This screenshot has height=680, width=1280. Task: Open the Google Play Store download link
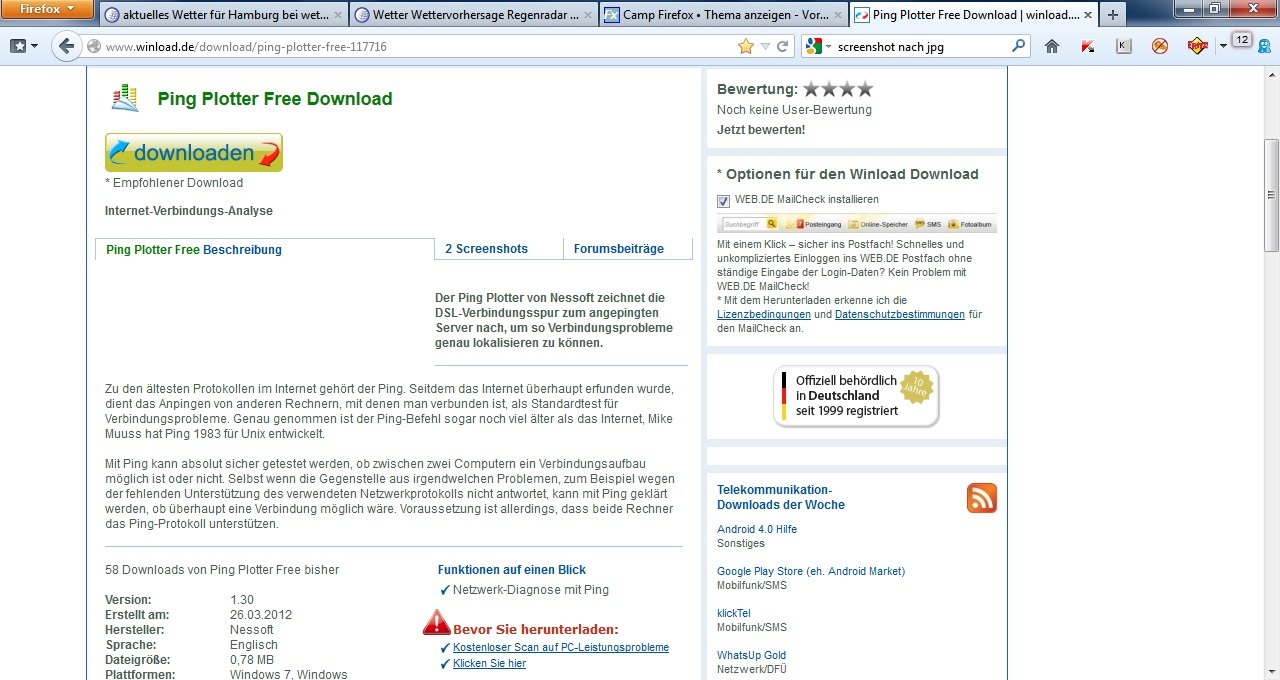pyautogui.click(x=811, y=571)
